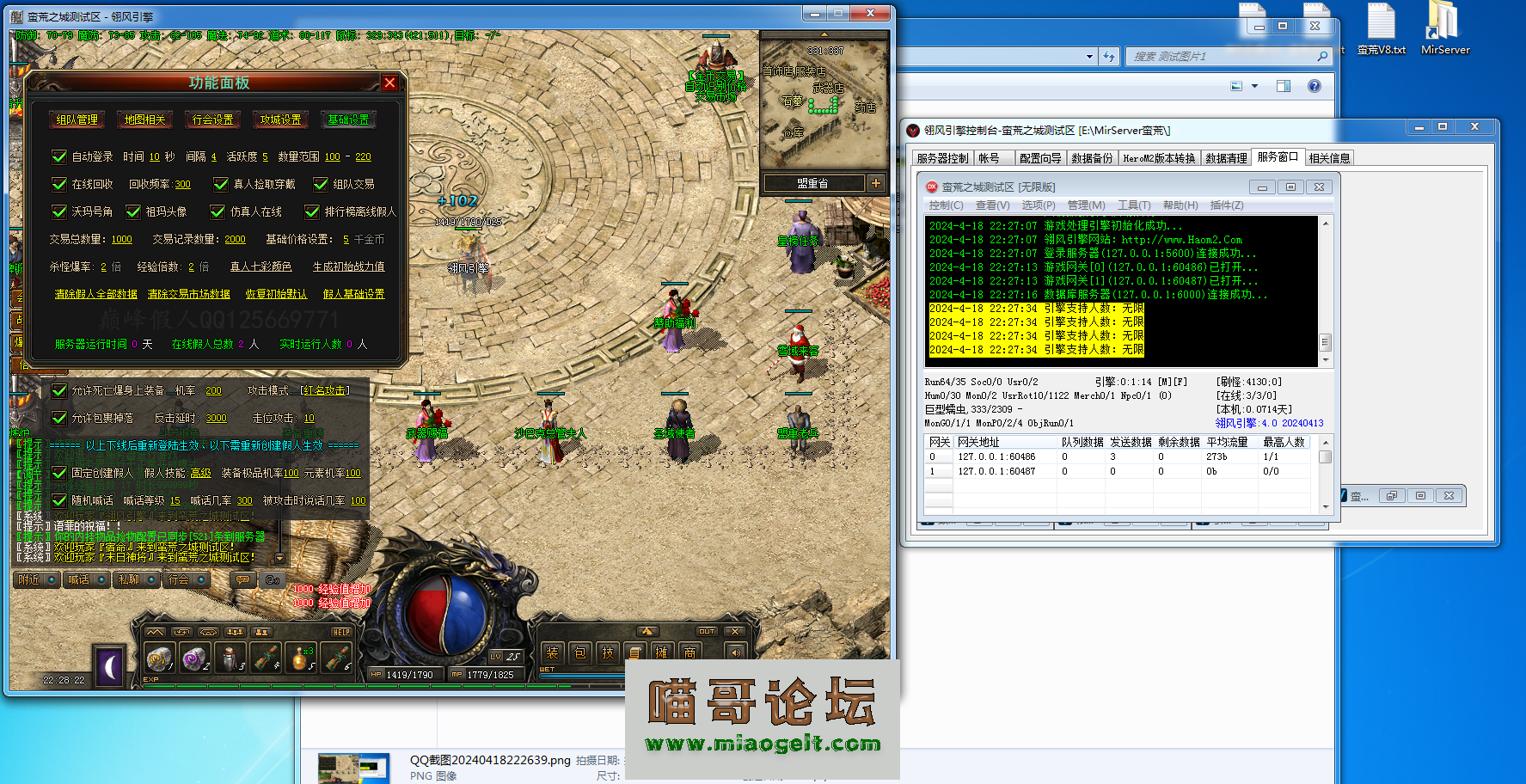Use the potion in quick slot 5
The height and width of the screenshot is (784, 1526).
tap(300, 658)
